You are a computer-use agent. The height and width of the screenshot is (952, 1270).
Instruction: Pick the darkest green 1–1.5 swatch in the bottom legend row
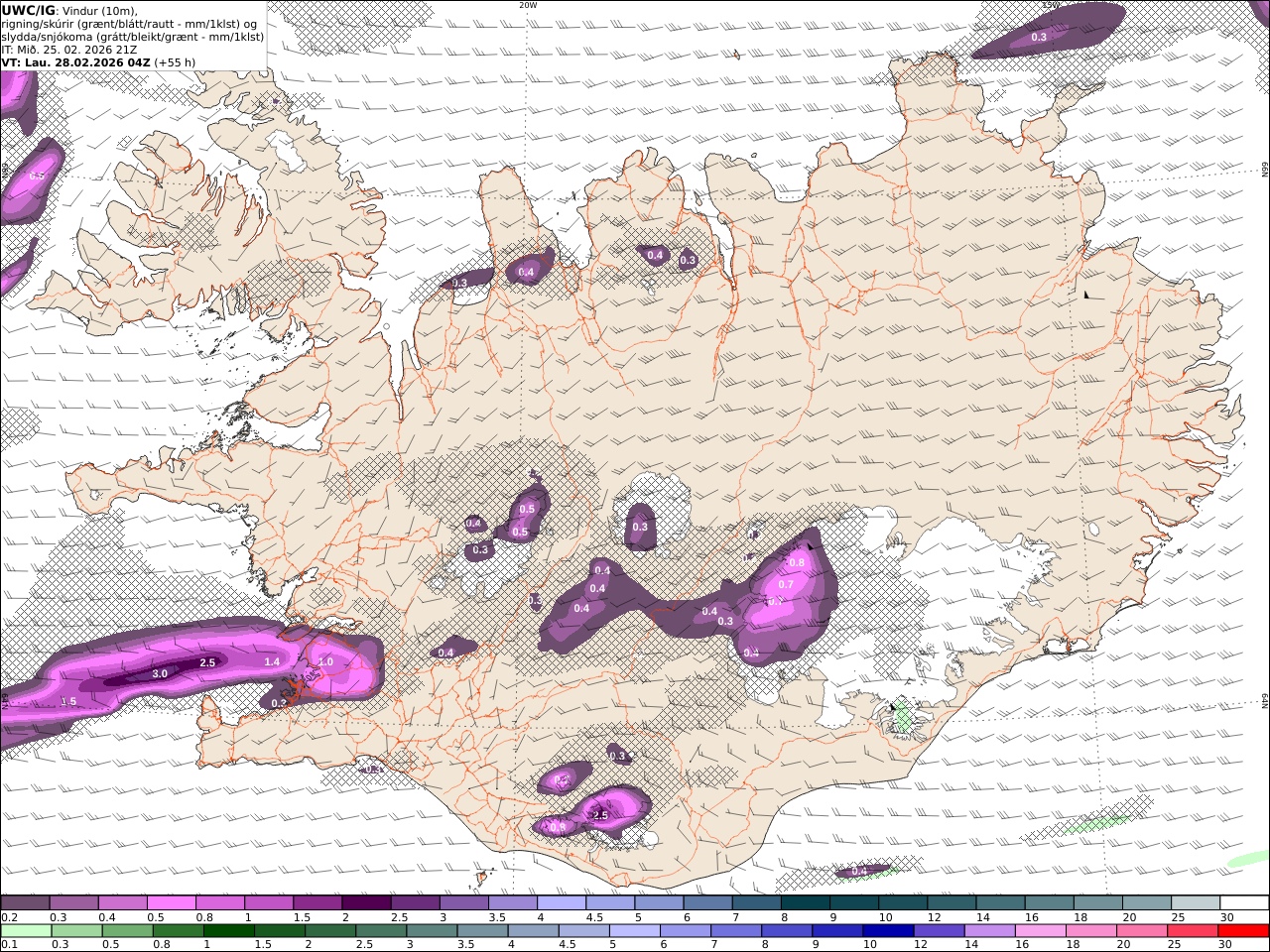(x=228, y=931)
